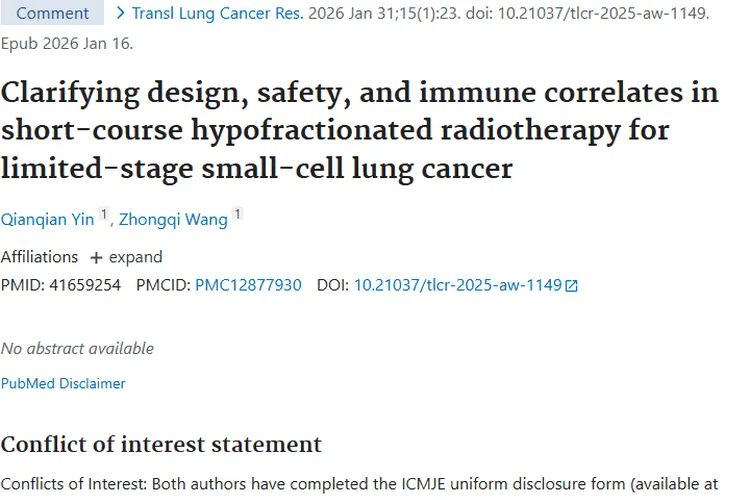This screenshot has height=500, width=750.
Task: Click the Conflict of interest statement heading
Action: click(161, 444)
